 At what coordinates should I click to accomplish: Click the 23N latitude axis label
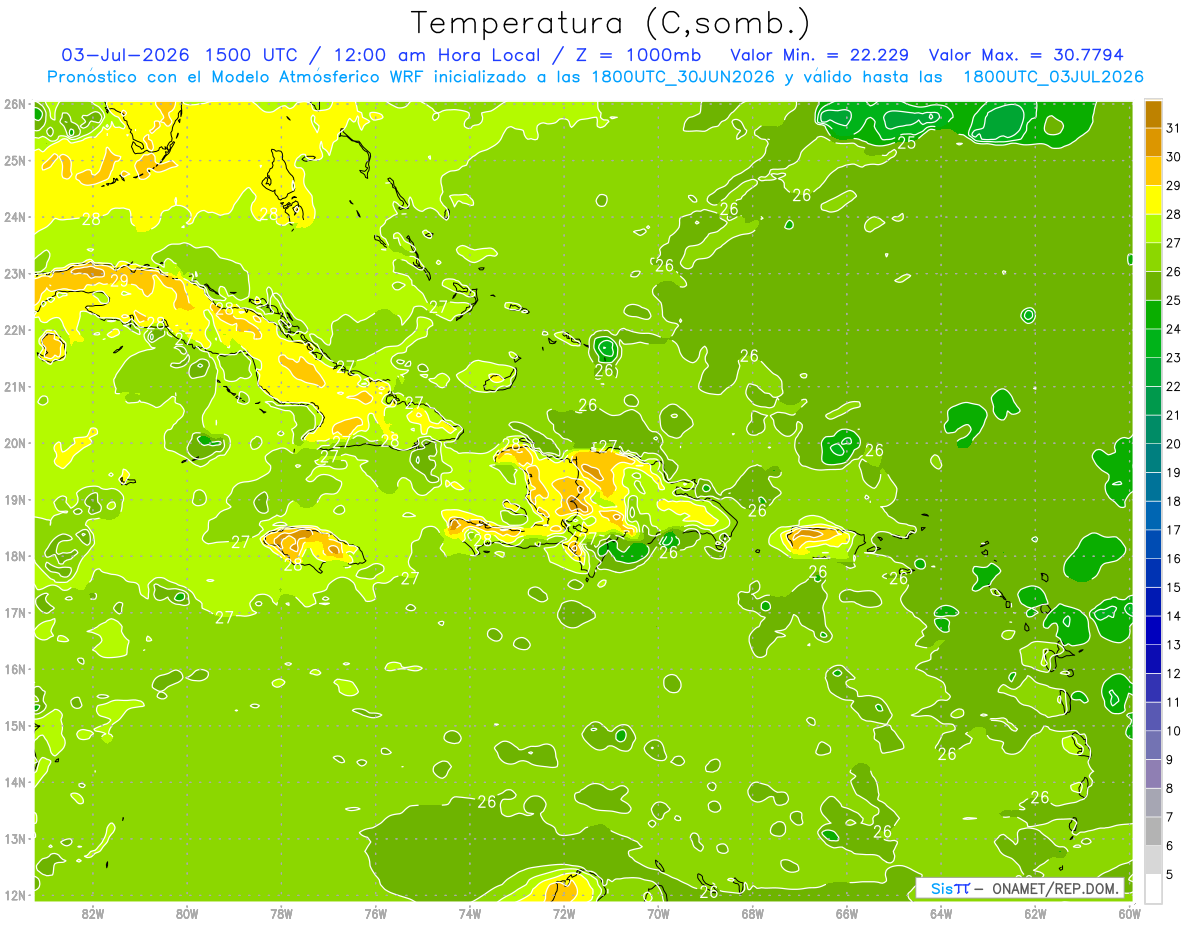pos(15,273)
